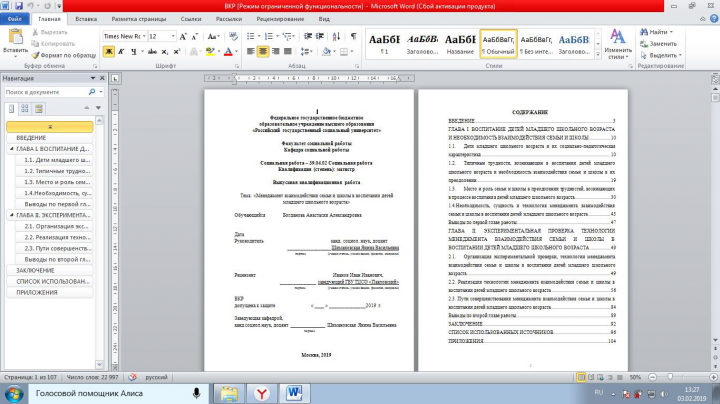
Task: Open font size dropdown
Action: 173,36
